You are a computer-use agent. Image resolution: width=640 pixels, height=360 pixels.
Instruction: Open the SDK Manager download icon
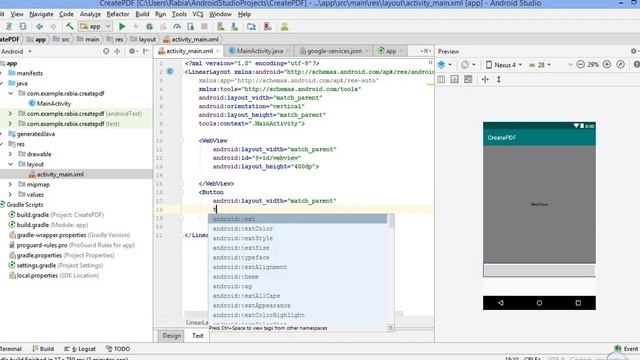click(x=235, y=27)
